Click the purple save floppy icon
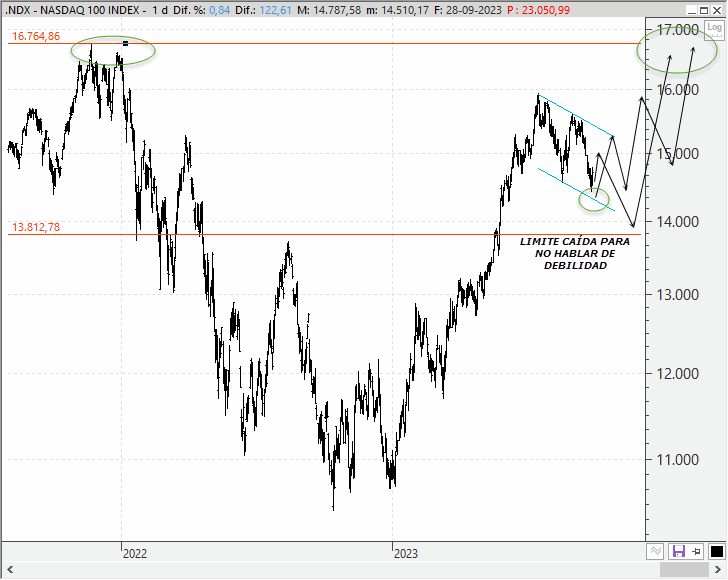The height and width of the screenshot is (580, 728). point(679,551)
